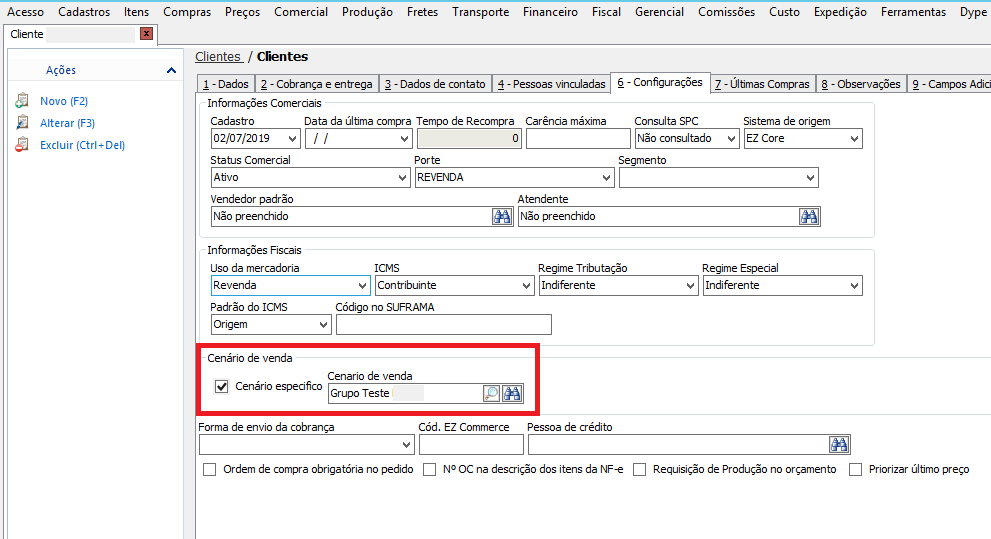991x539 pixels.
Task: Open Data da última compra dropdown
Action: pyautogui.click(x=404, y=138)
